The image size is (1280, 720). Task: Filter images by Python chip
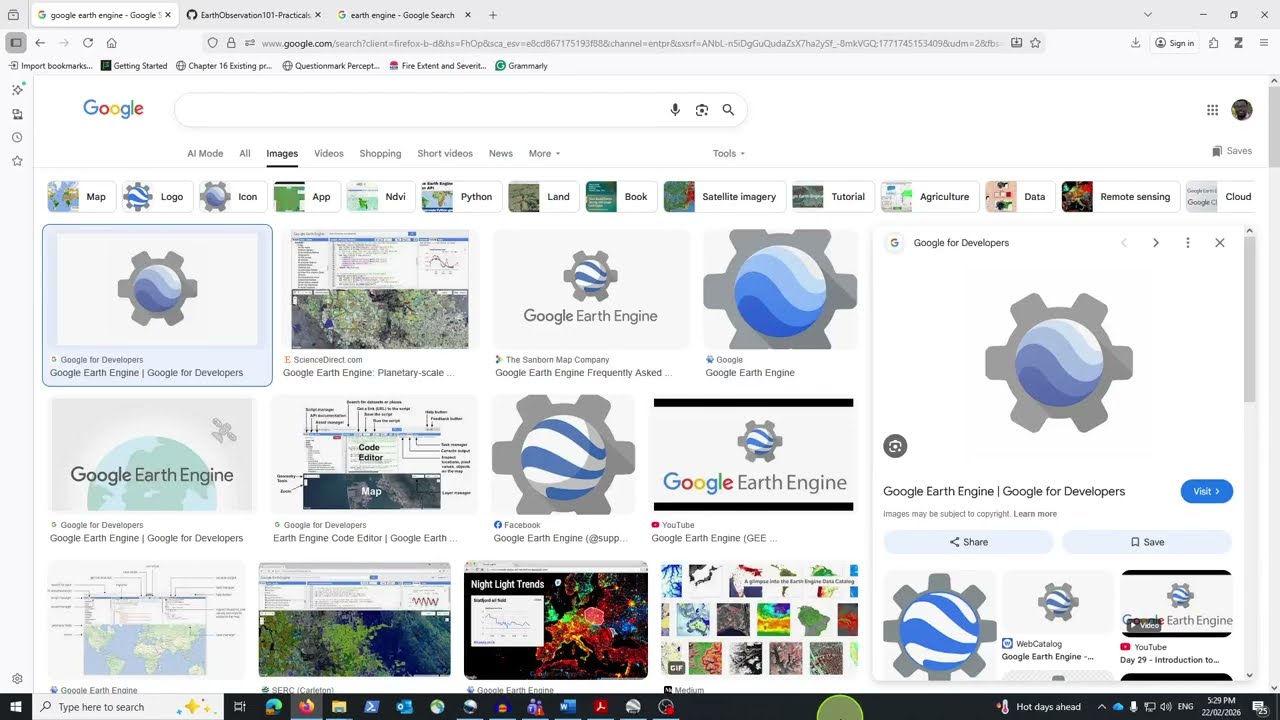pyautogui.click(x=462, y=197)
